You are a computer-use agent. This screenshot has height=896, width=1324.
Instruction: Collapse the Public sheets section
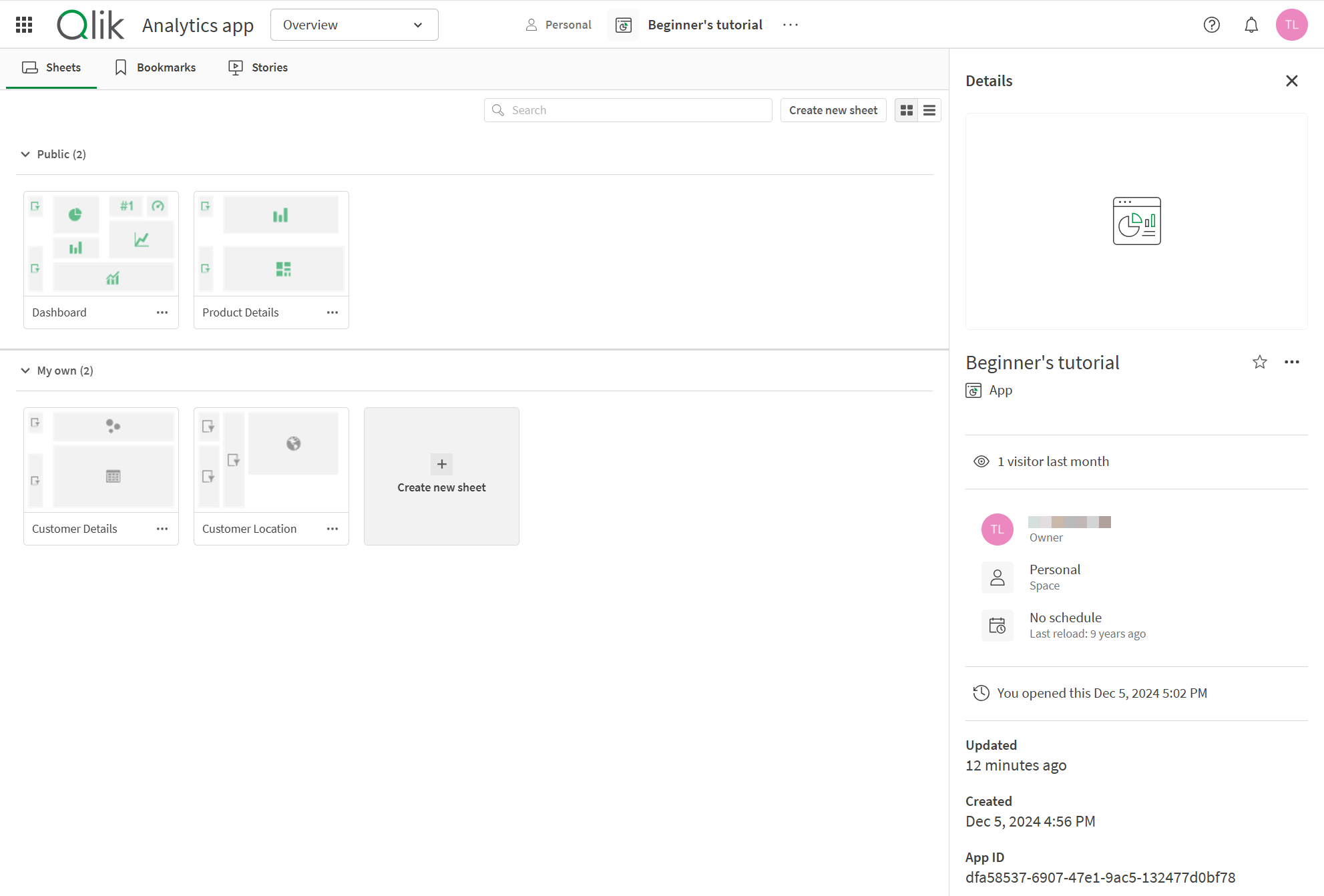click(x=25, y=154)
